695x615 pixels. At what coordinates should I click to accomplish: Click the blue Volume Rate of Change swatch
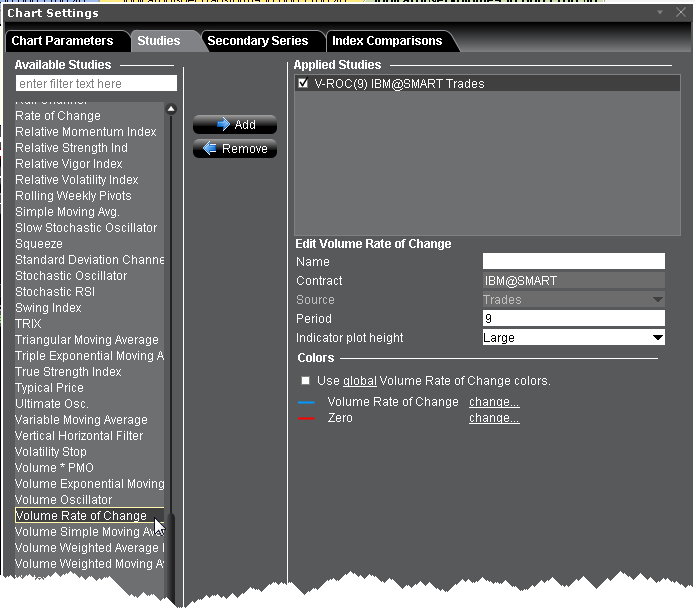pyautogui.click(x=306, y=403)
